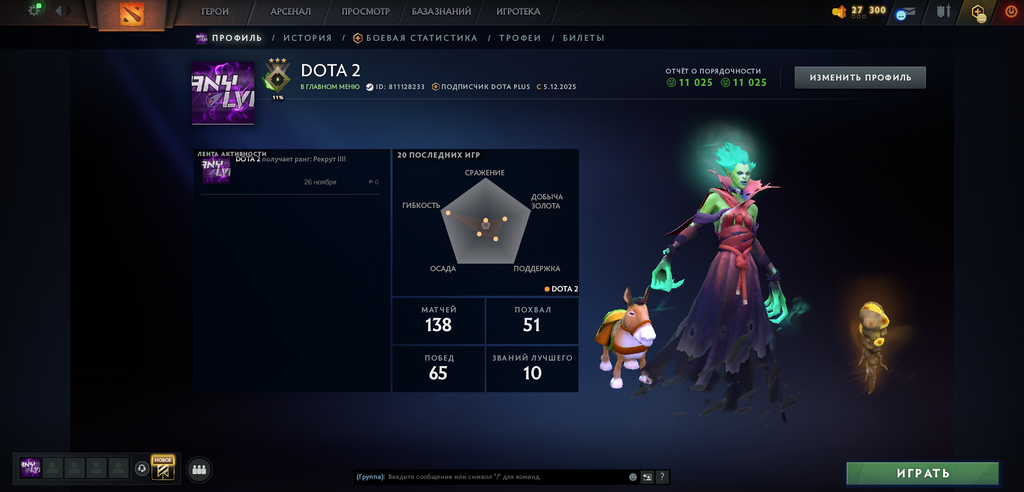Click the green Играть button
Image resolution: width=1024 pixels, height=492 pixels.
tap(923, 474)
